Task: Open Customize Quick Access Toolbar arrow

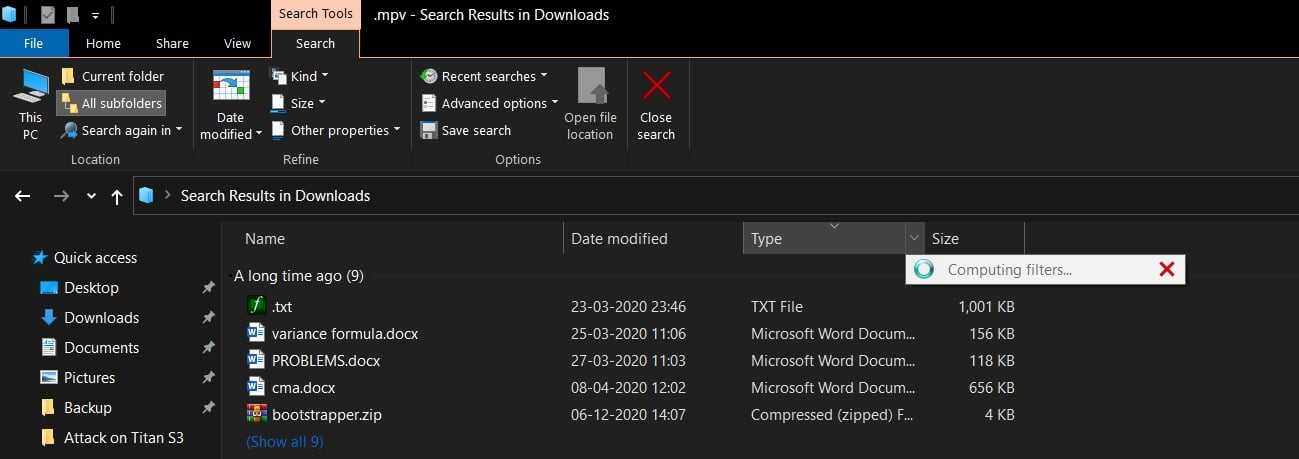Action: click(x=95, y=16)
